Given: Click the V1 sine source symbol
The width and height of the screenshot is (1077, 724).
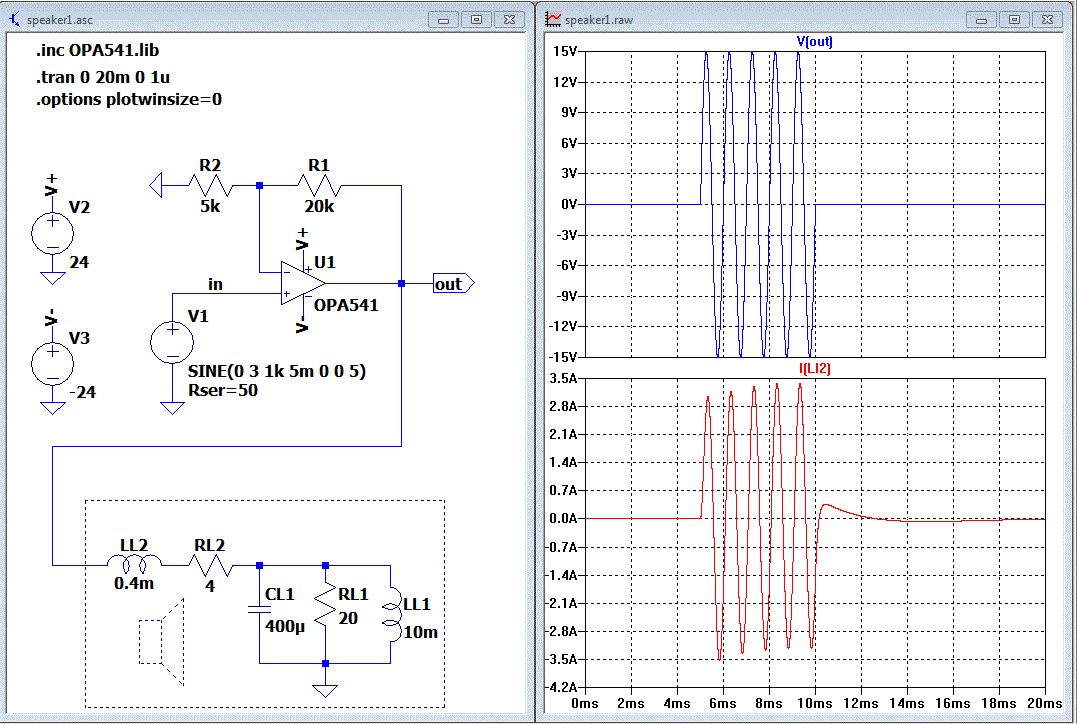Looking at the screenshot, I should (171, 343).
